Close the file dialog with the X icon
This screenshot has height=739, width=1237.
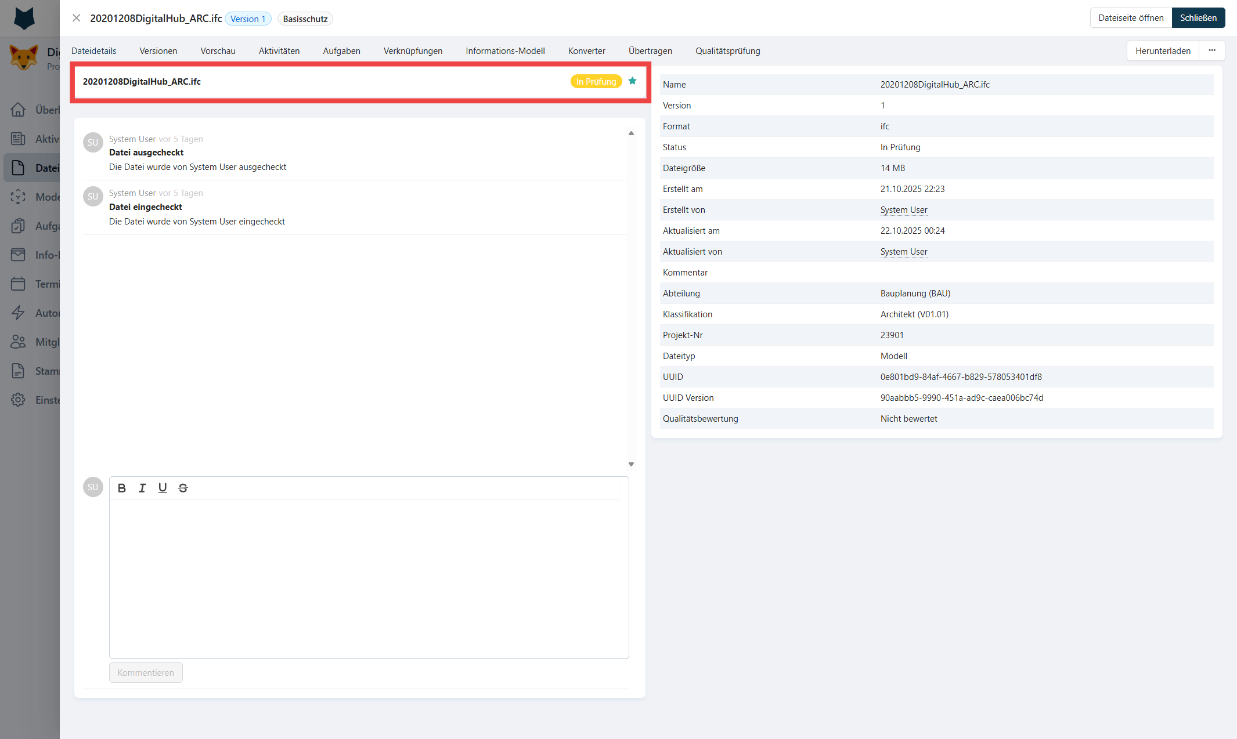pos(76,18)
